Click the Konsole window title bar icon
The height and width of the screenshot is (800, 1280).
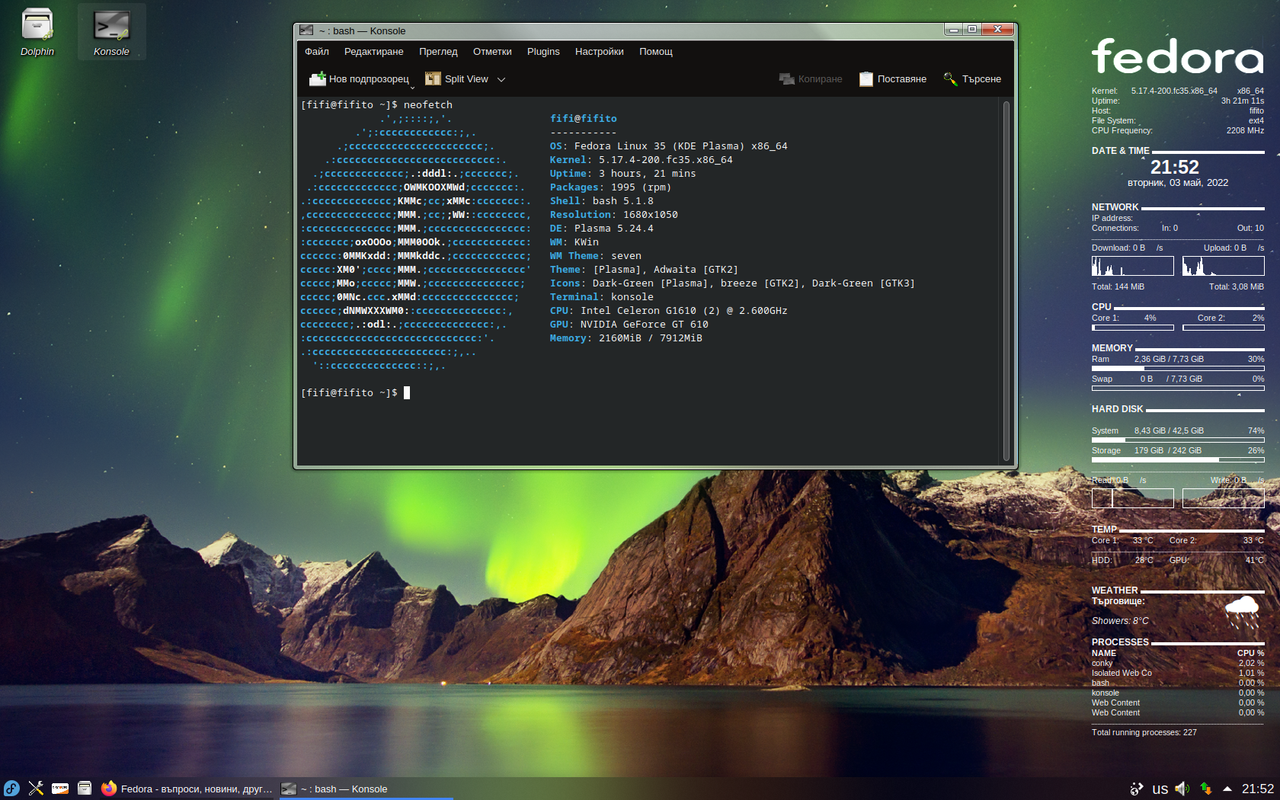click(307, 31)
